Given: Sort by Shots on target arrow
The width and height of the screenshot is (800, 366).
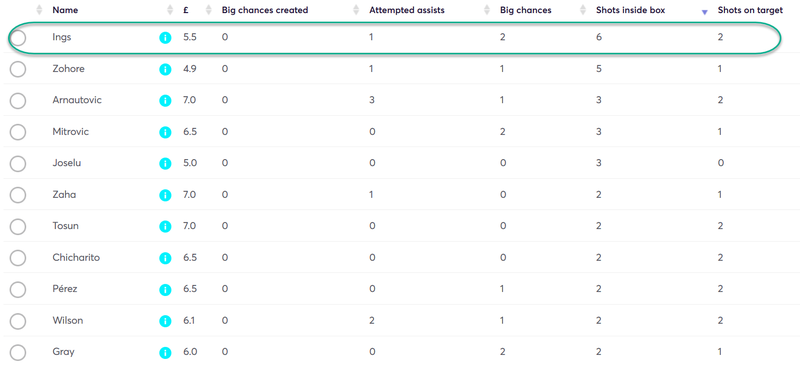Looking at the screenshot, I should (x=705, y=12).
